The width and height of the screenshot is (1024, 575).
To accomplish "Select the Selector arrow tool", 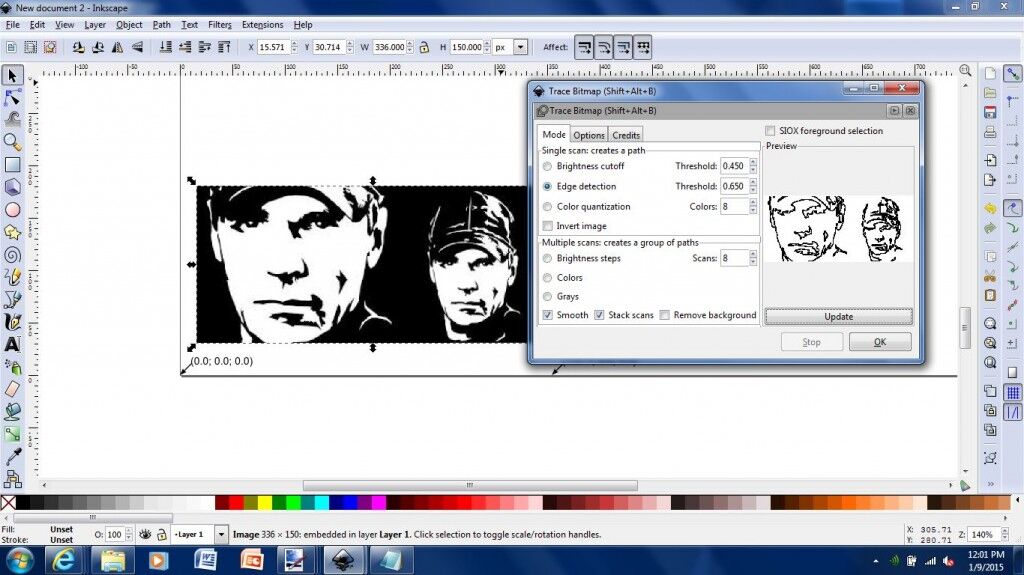I will coord(12,75).
